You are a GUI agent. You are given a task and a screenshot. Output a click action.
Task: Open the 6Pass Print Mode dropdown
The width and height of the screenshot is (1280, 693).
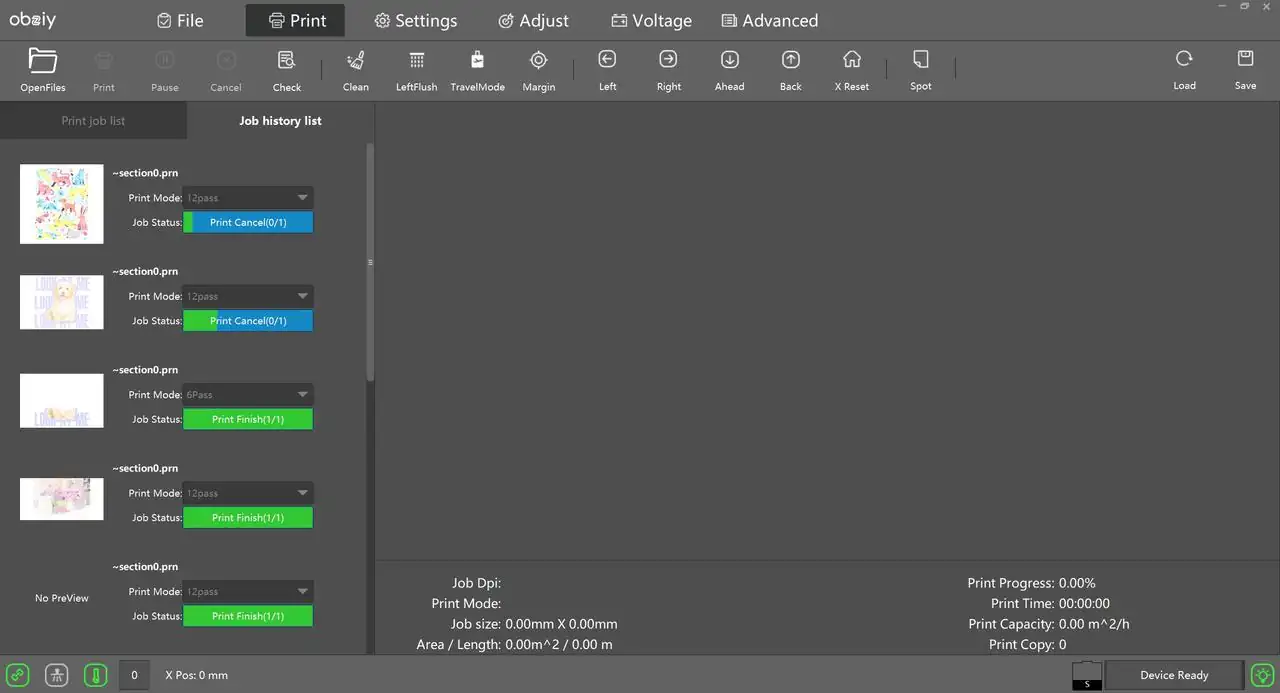[x=248, y=395]
